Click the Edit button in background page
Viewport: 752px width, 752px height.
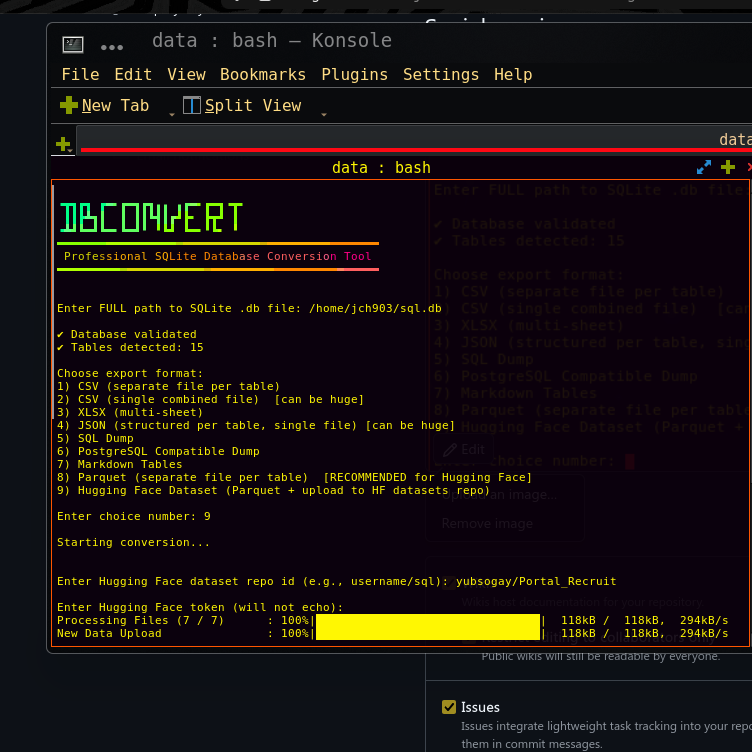coord(464,449)
